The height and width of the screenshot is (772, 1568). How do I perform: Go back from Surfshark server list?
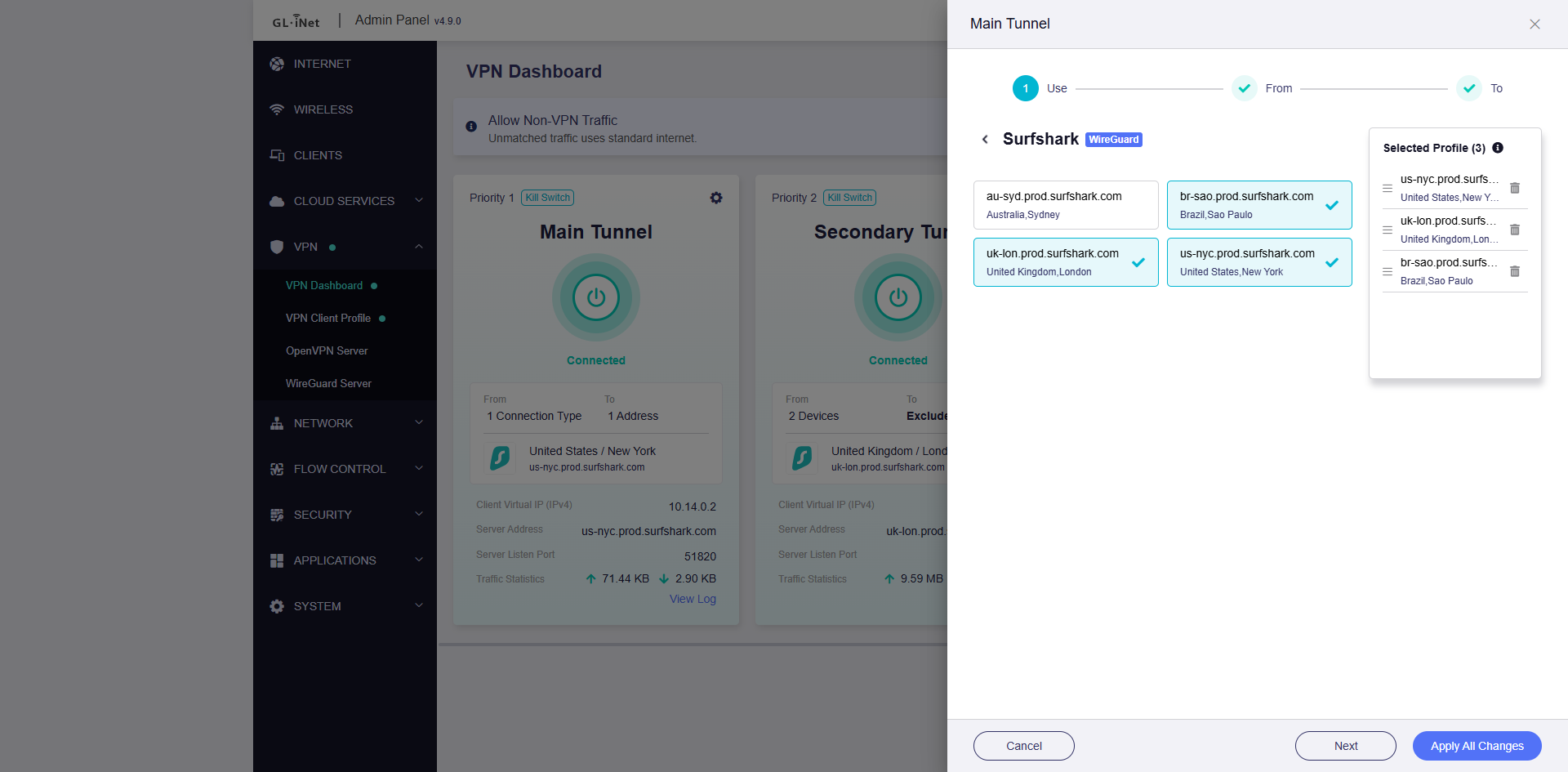pyautogui.click(x=985, y=140)
